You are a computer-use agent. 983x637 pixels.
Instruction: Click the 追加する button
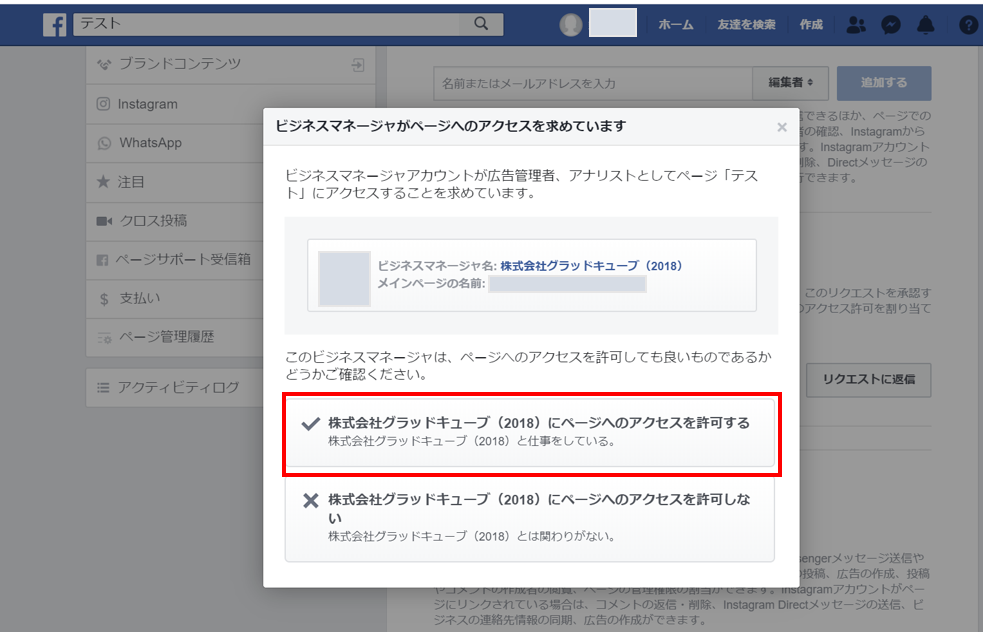884,83
